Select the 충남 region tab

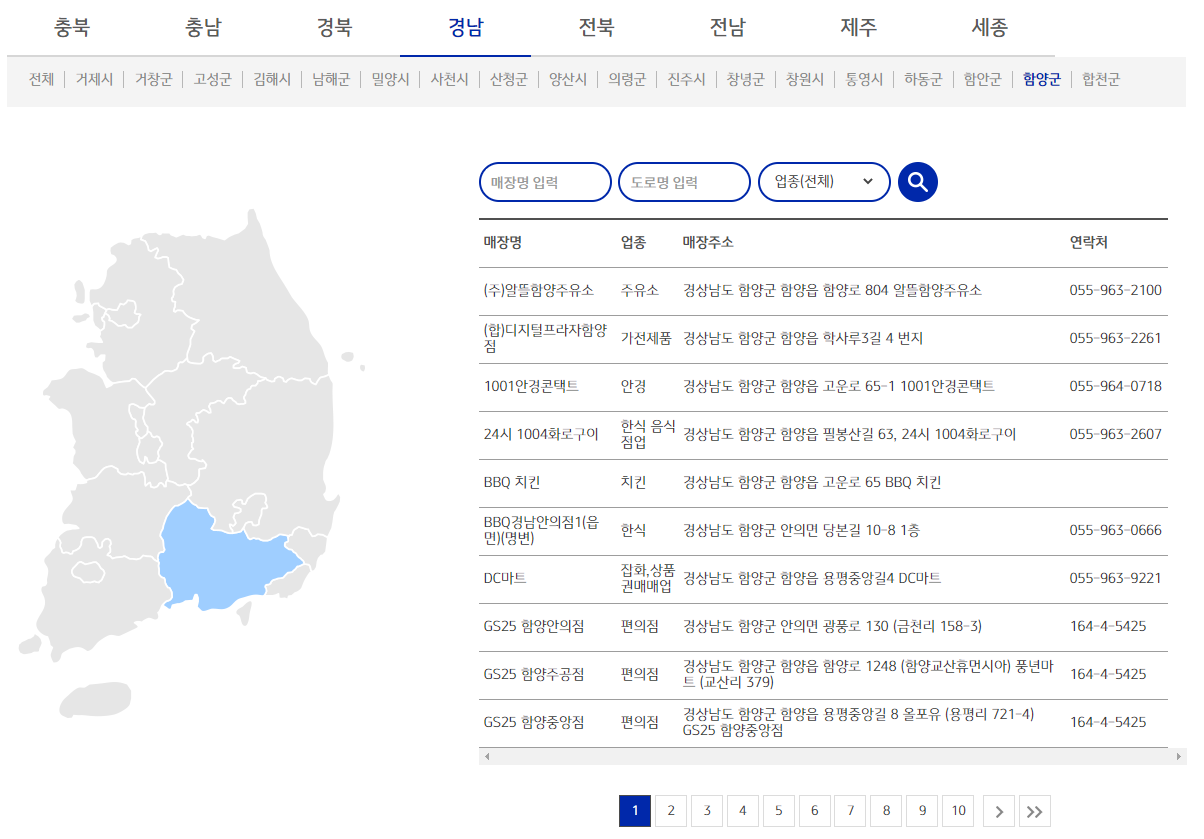coord(203,28)
